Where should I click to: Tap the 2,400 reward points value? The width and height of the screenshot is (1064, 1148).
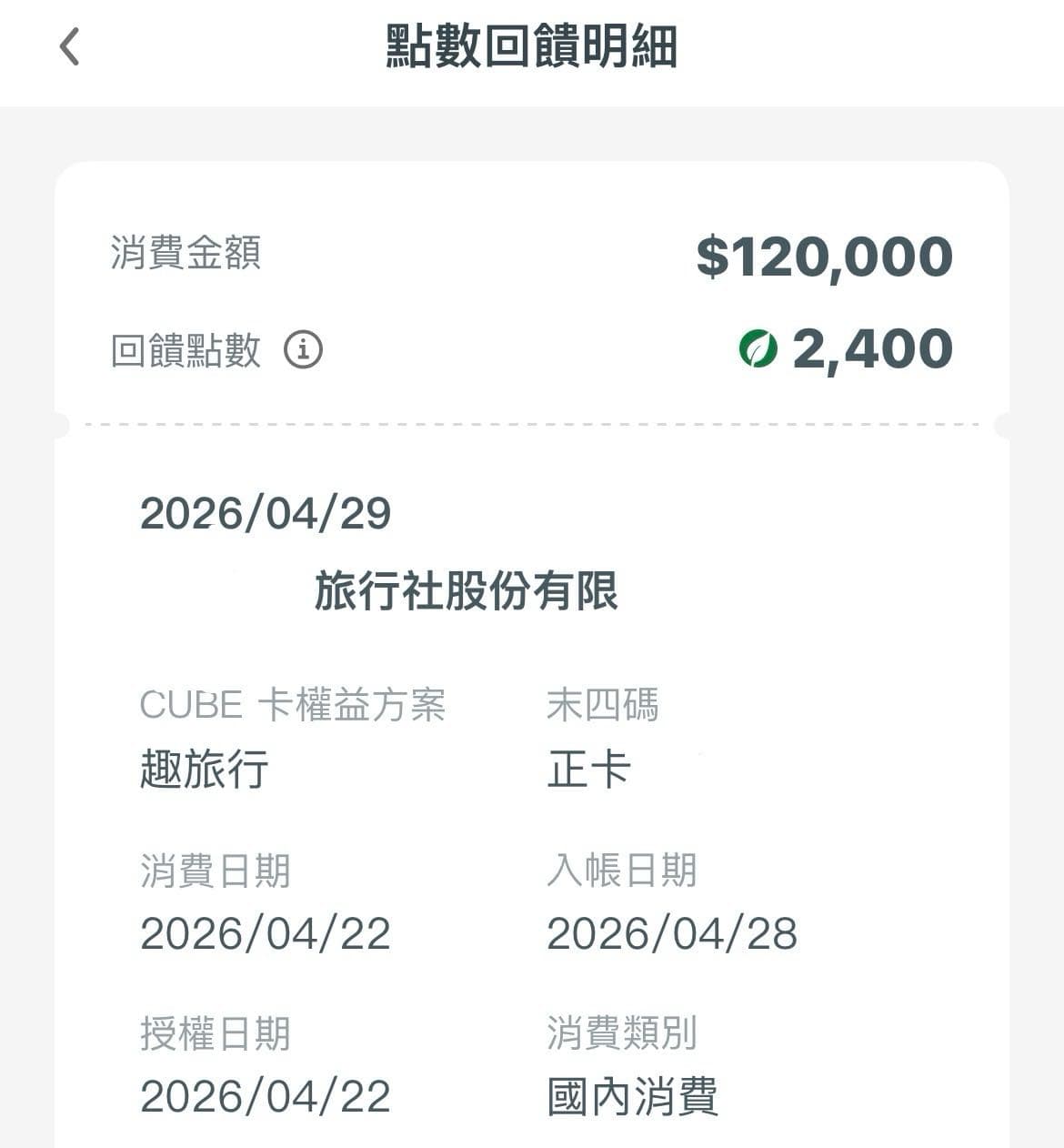click(872, 349)
